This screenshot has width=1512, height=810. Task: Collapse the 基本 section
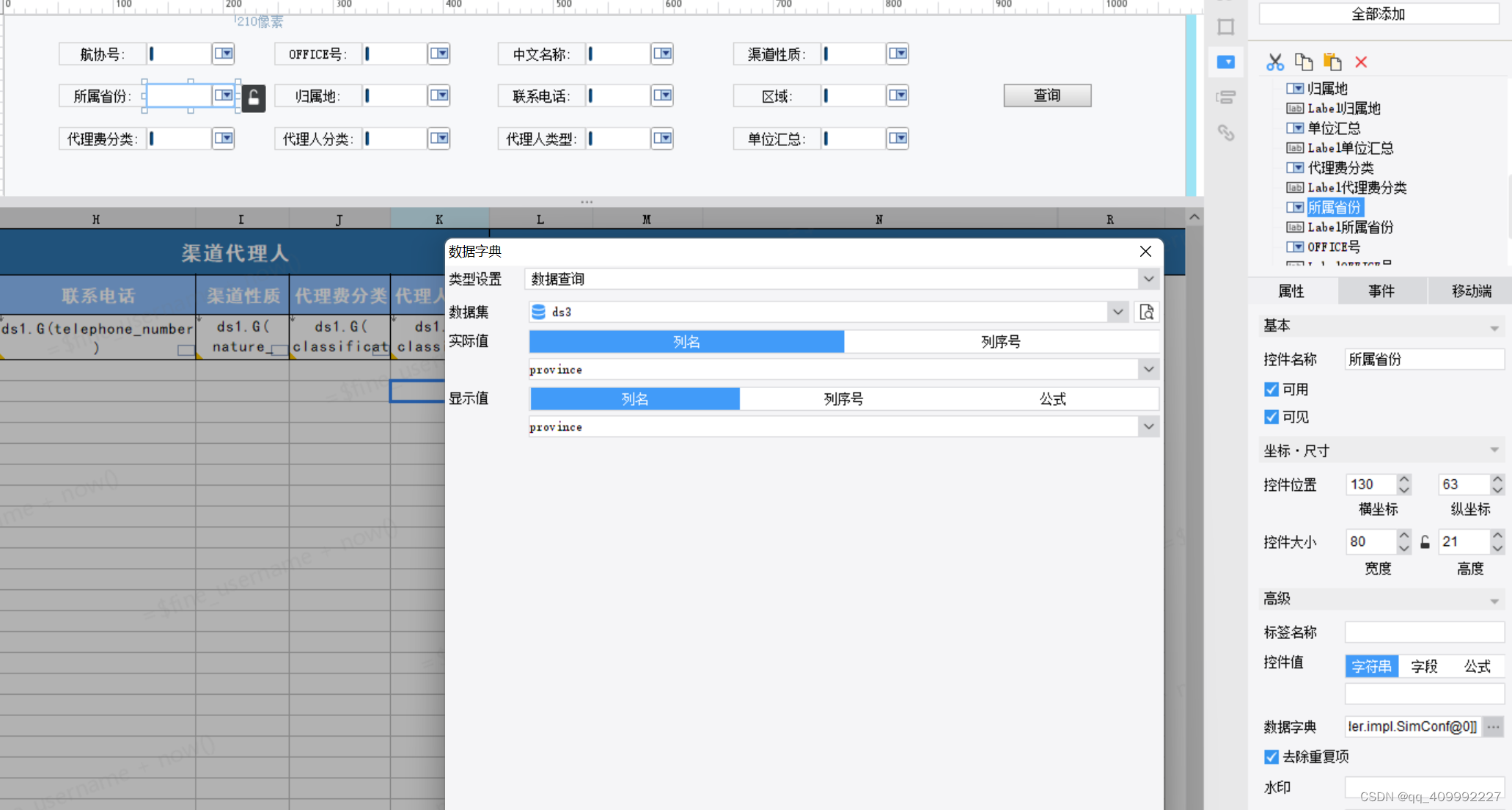pyautogui.click(x=1494, y=328)
